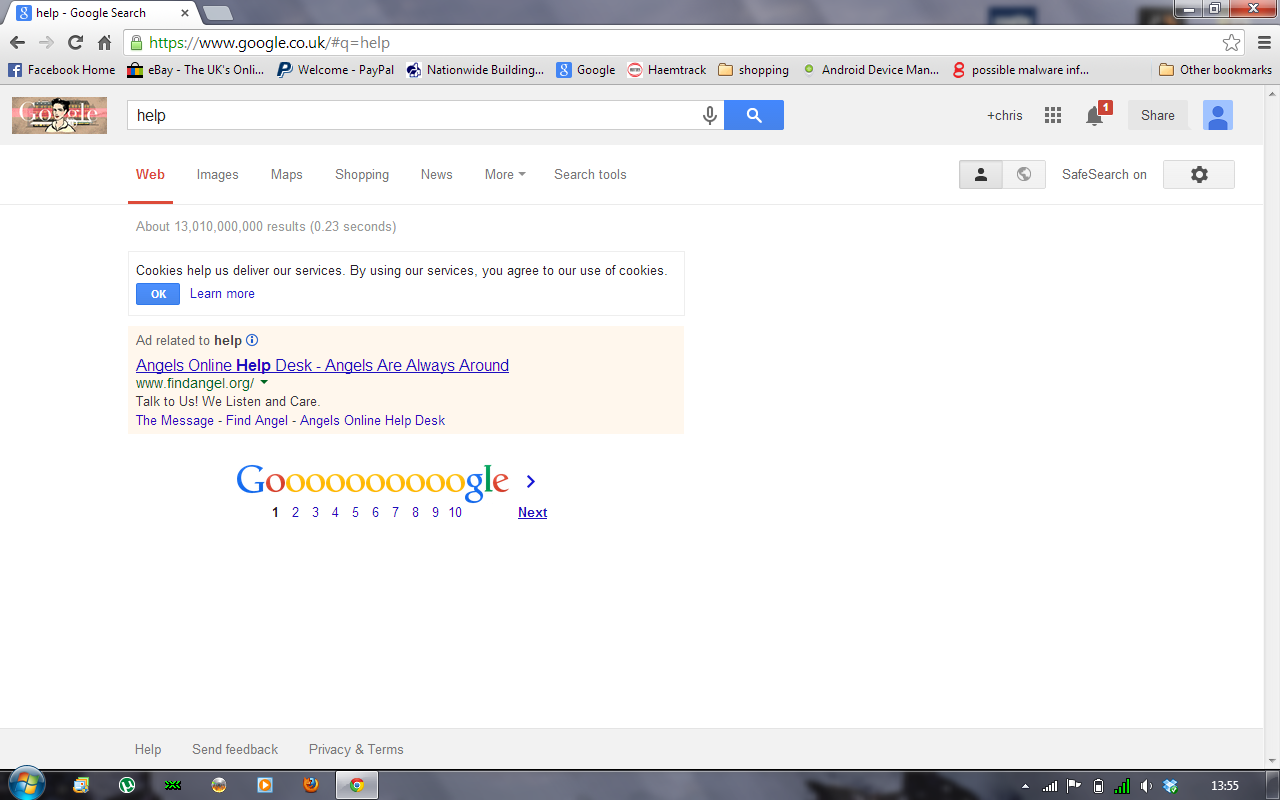Switch to the Maps tab
Viewport: 1280px width, 800px height.
tap(286, 174)
